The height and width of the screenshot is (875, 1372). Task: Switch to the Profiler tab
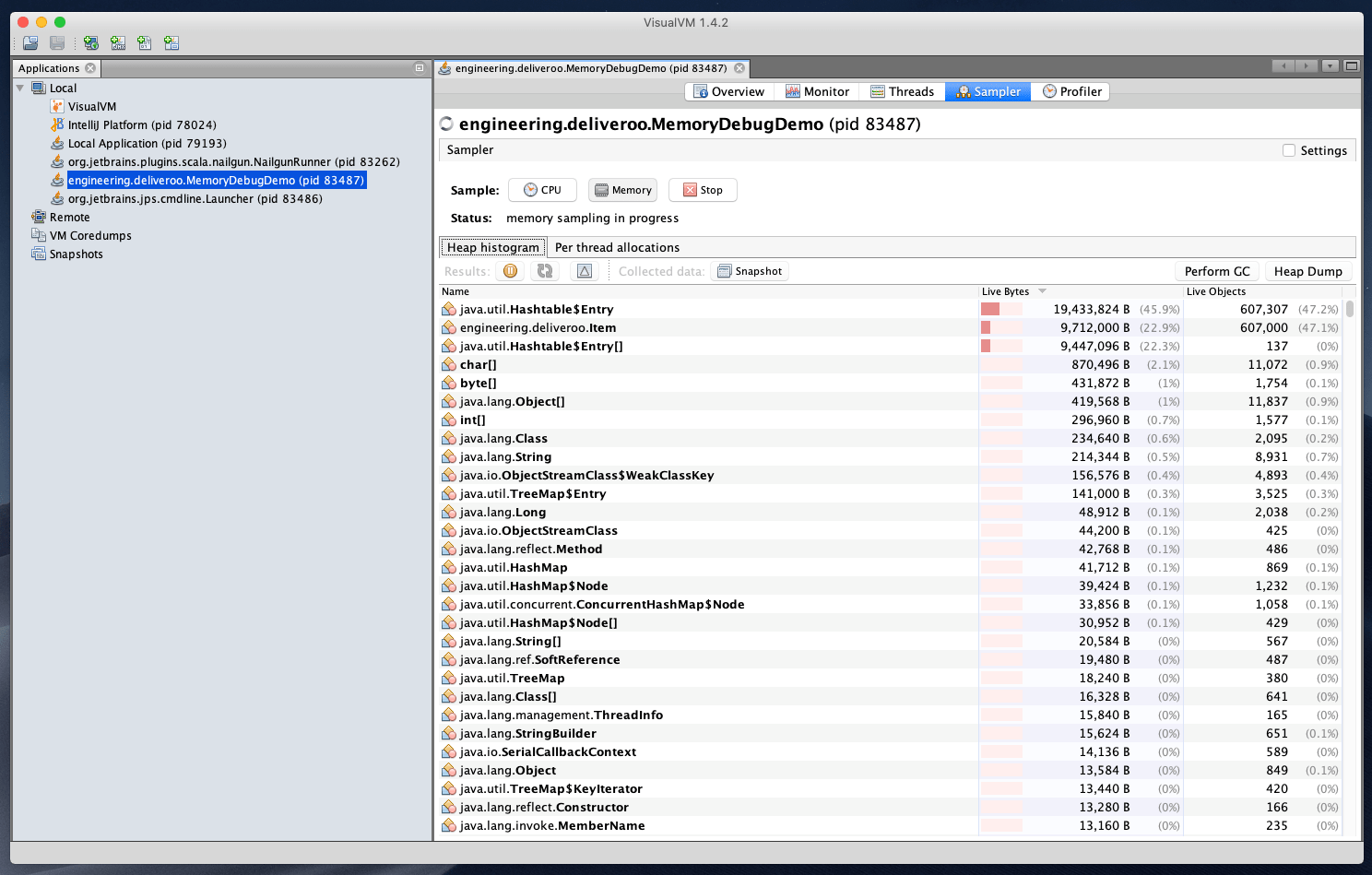(x=1070, y=91)
